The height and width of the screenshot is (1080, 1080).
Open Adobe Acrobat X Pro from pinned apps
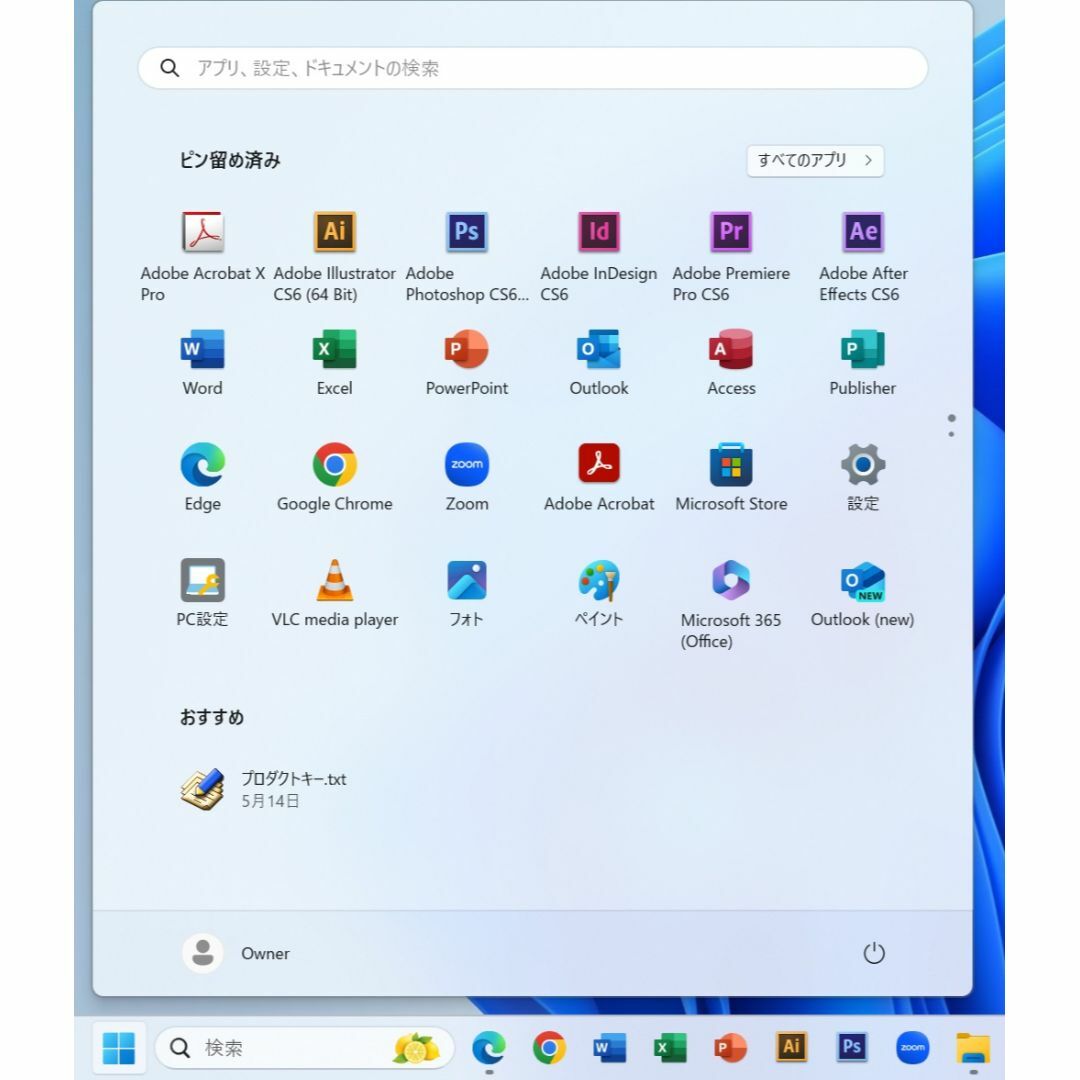click(x=202, y=256)
